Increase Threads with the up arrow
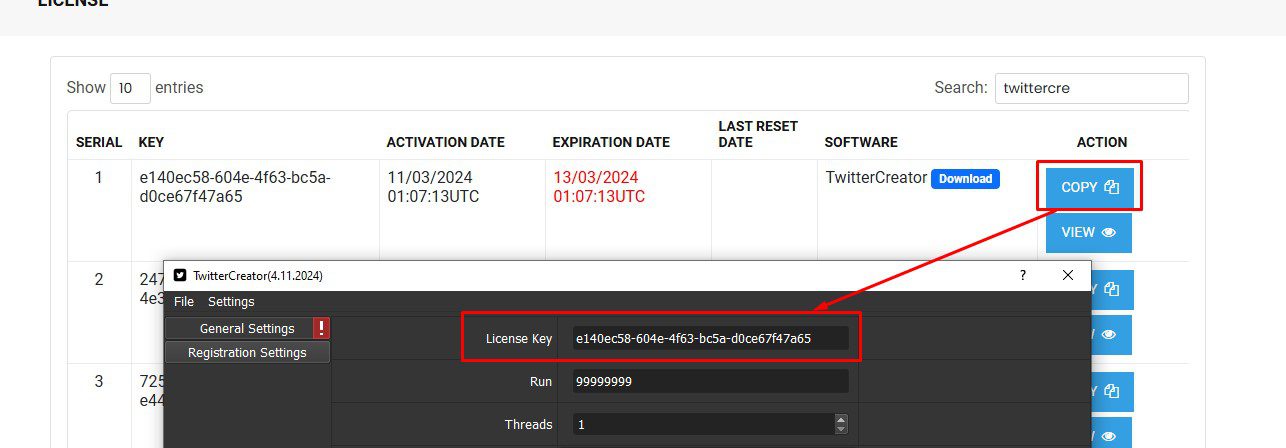Viewport: 1286px width, 448px height. pyautogui.click(x=841, y=419)
